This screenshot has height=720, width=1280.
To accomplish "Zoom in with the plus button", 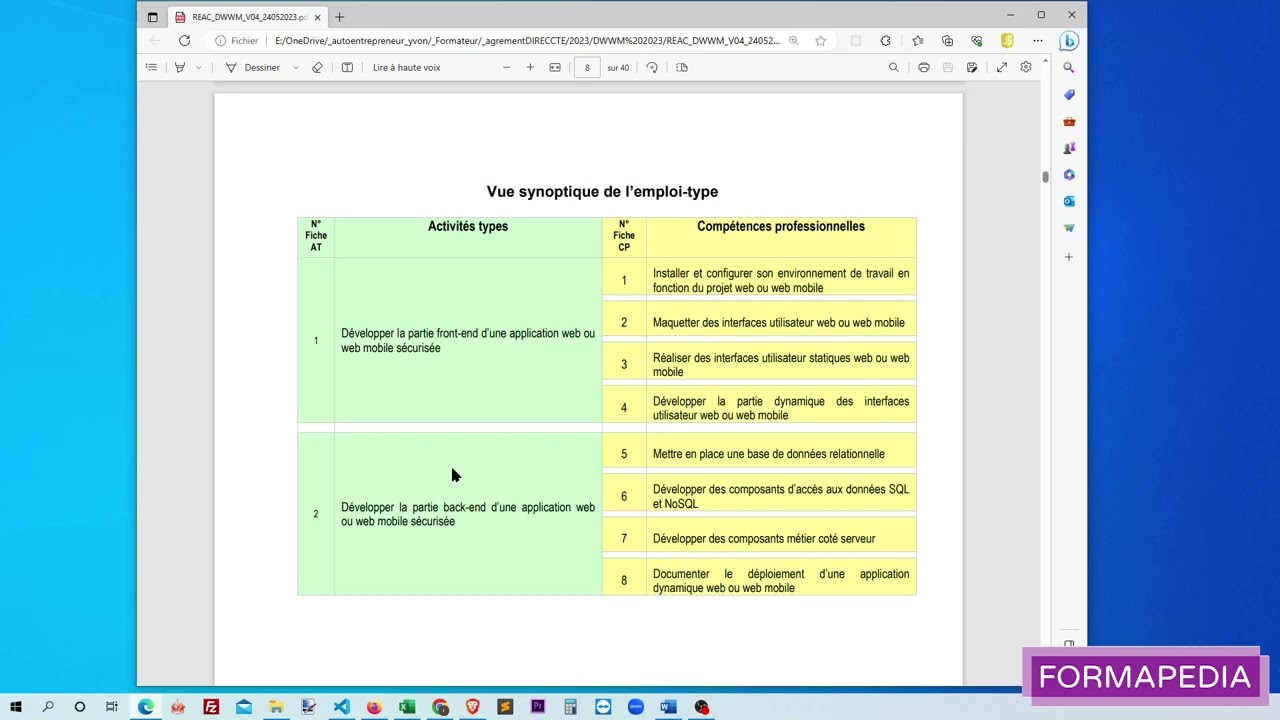I will pyautogui.click(x=530, y=67).
